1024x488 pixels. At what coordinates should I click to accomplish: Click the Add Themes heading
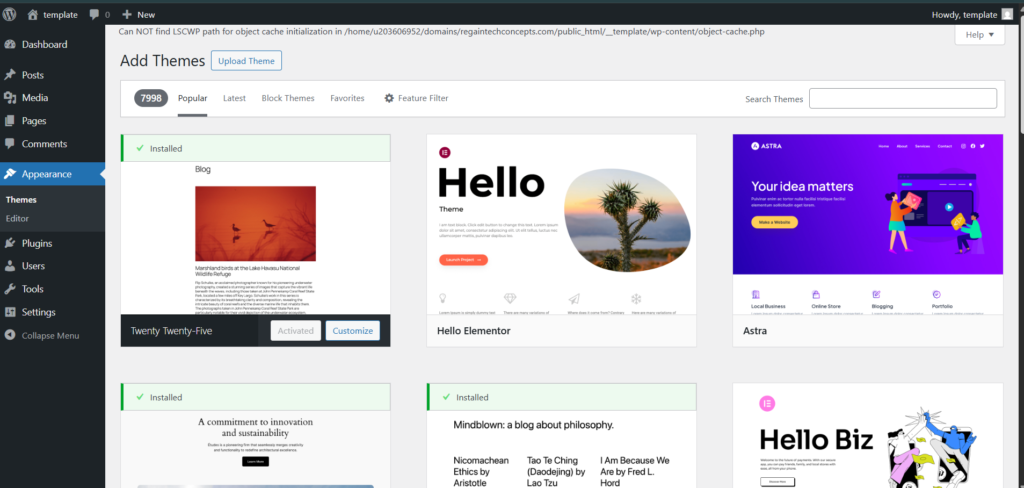[x=163, y=61]
